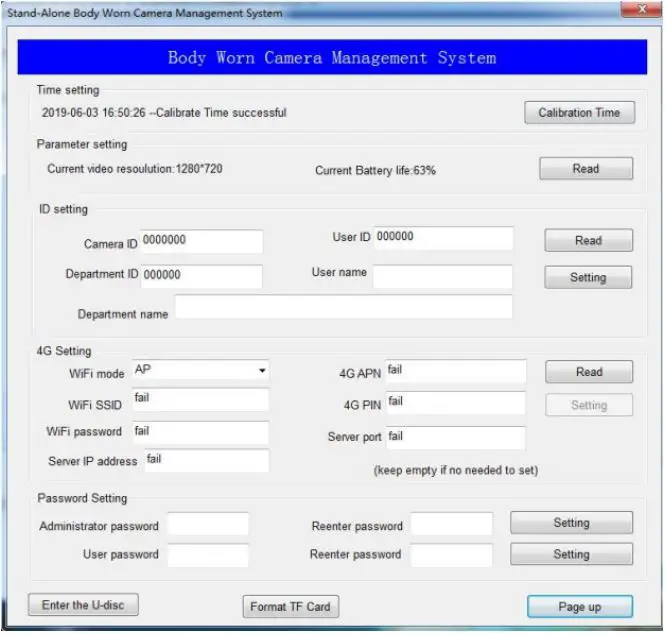Click the keep empty if no needed note
The image size is (666, 635).
[x=456, y=470]
